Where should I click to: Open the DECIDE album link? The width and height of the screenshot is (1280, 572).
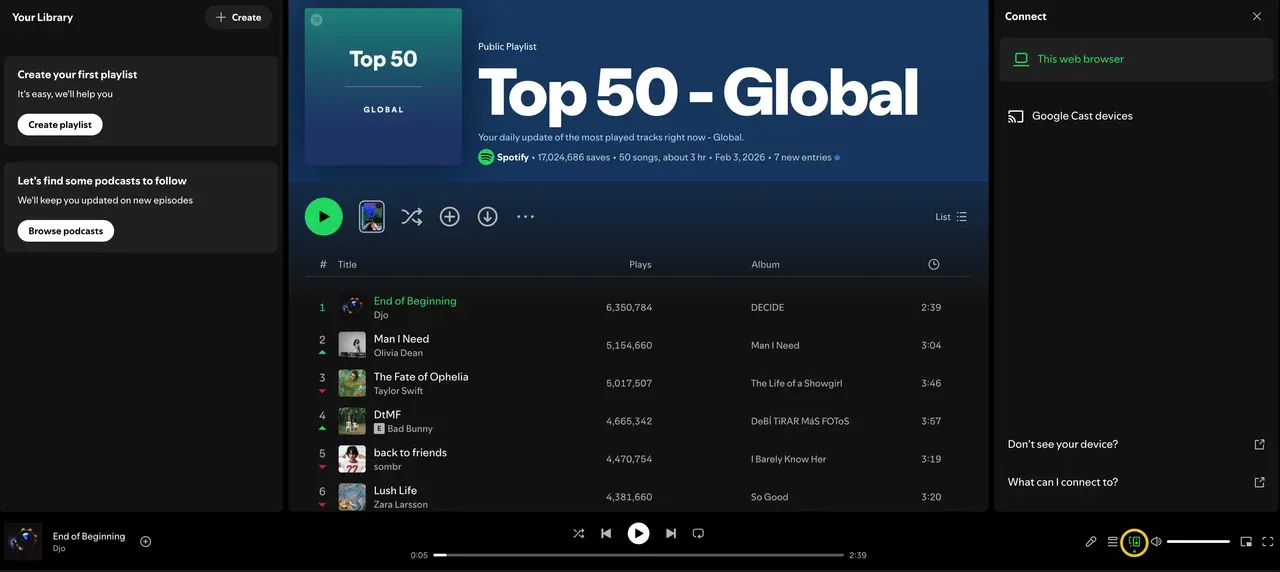pyautogui.click(x=768, y=308)
